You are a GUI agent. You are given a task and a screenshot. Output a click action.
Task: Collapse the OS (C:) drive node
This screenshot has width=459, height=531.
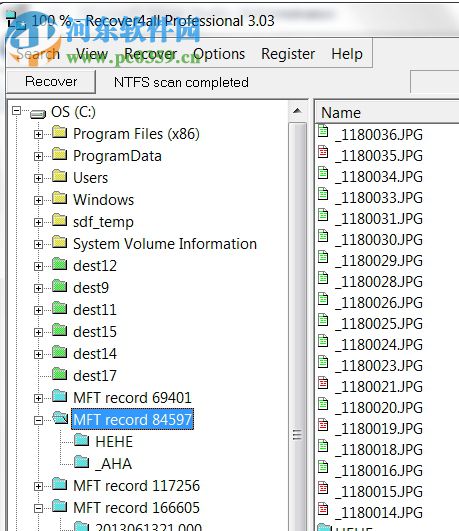pyautogui.click(x=16, y=111)
